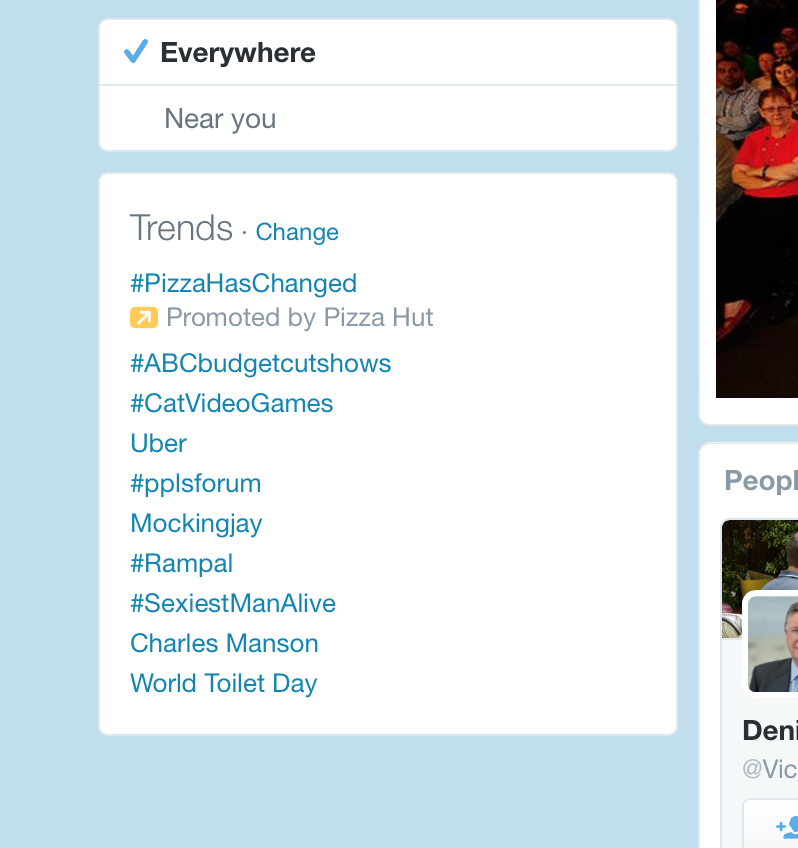The image size is (798, 848).
Task: Click the Change link next to Trends
Action: (x=297, y=232)
